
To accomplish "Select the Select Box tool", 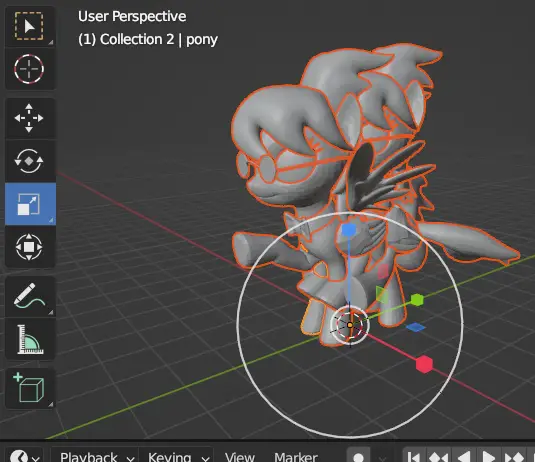I will tap(30, 26).
